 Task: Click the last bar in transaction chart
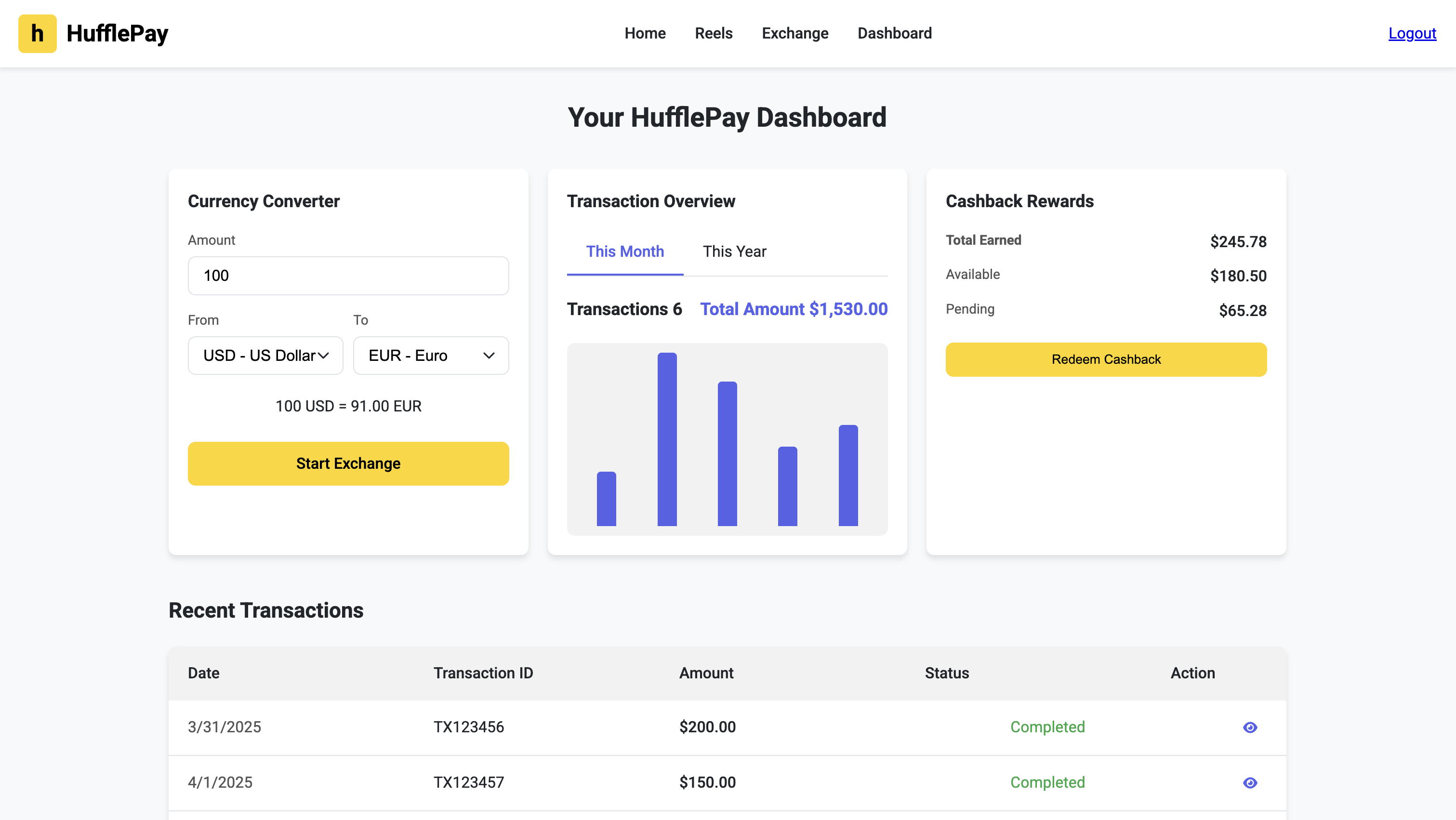tap(848, 475)
